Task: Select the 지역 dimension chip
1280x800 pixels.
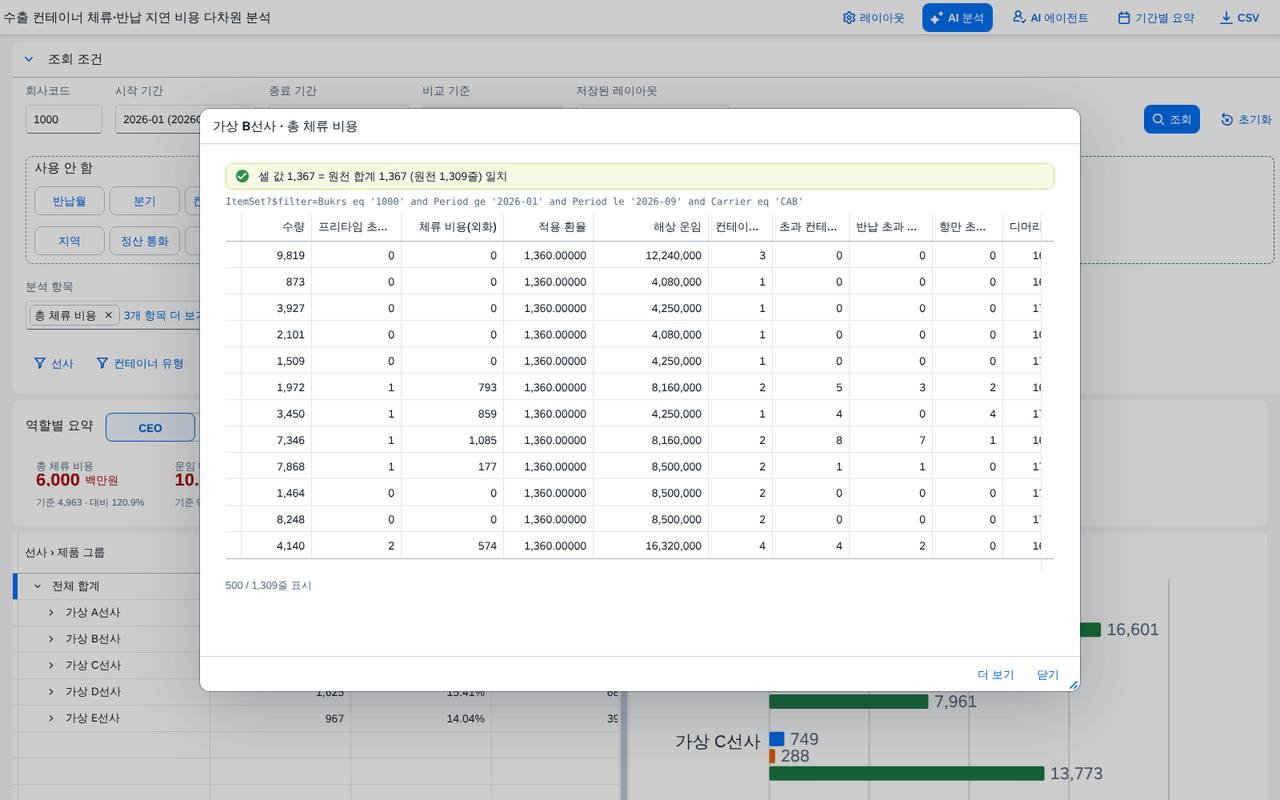Action: [69, 241]
